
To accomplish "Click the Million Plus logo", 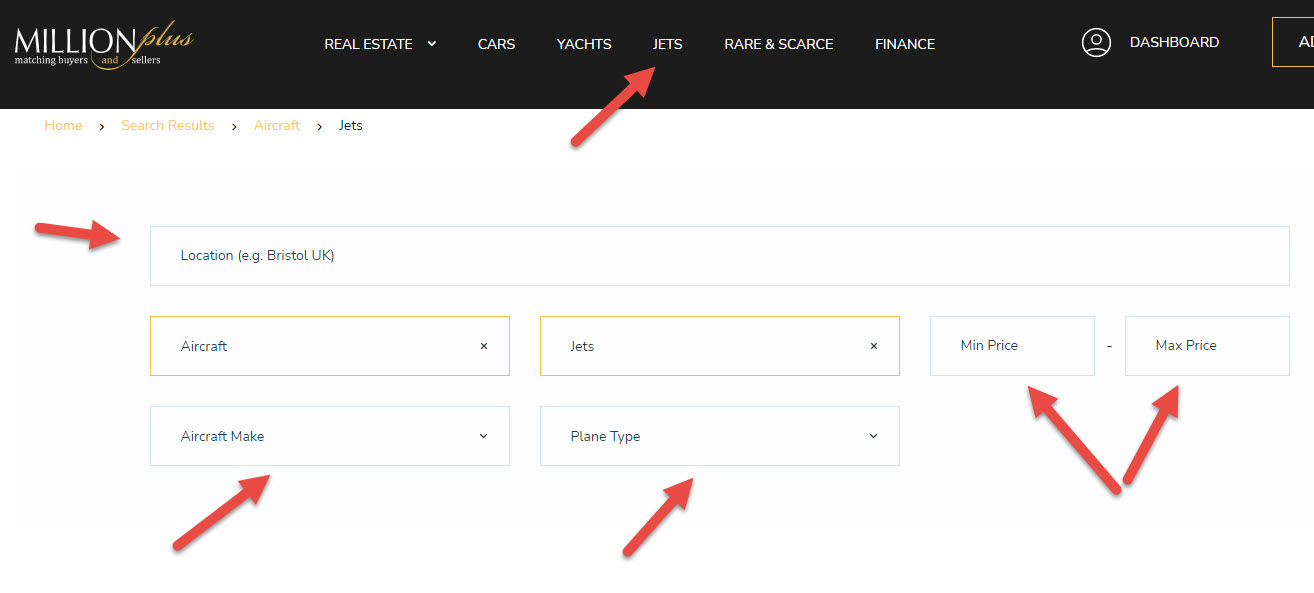I will (x=103, y=44).
